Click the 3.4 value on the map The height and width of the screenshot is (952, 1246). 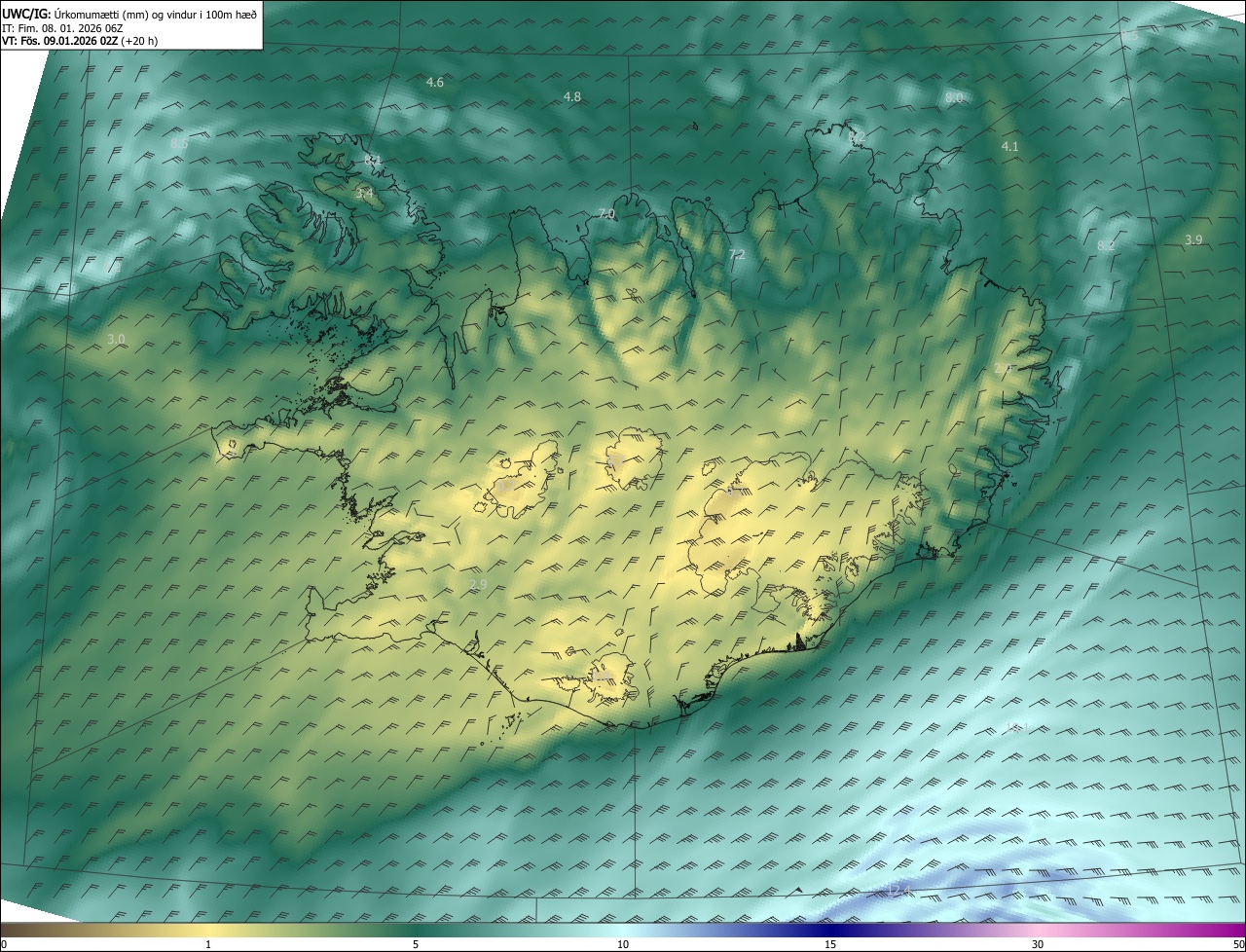point(364,194)
